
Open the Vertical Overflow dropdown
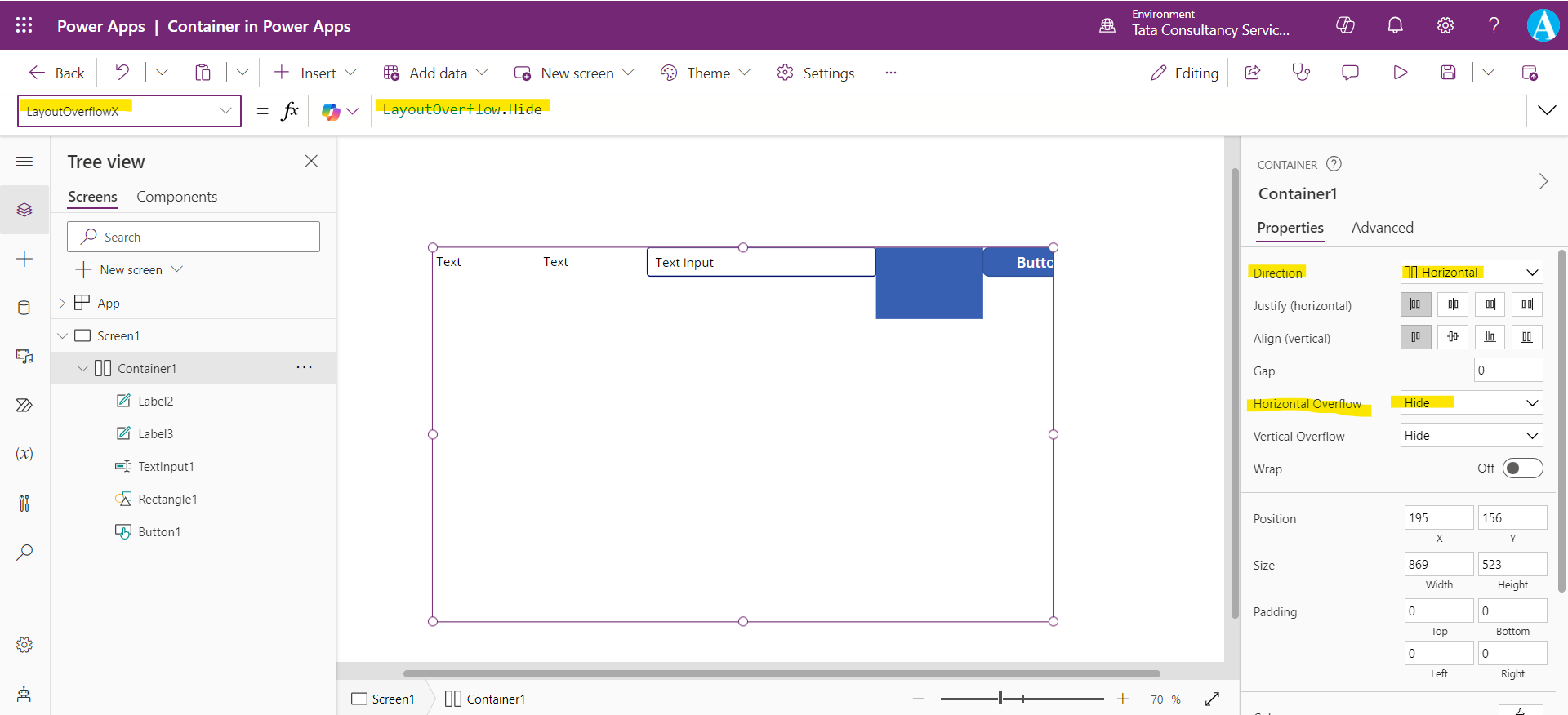pyautogui.click(x=1471, y=436)
